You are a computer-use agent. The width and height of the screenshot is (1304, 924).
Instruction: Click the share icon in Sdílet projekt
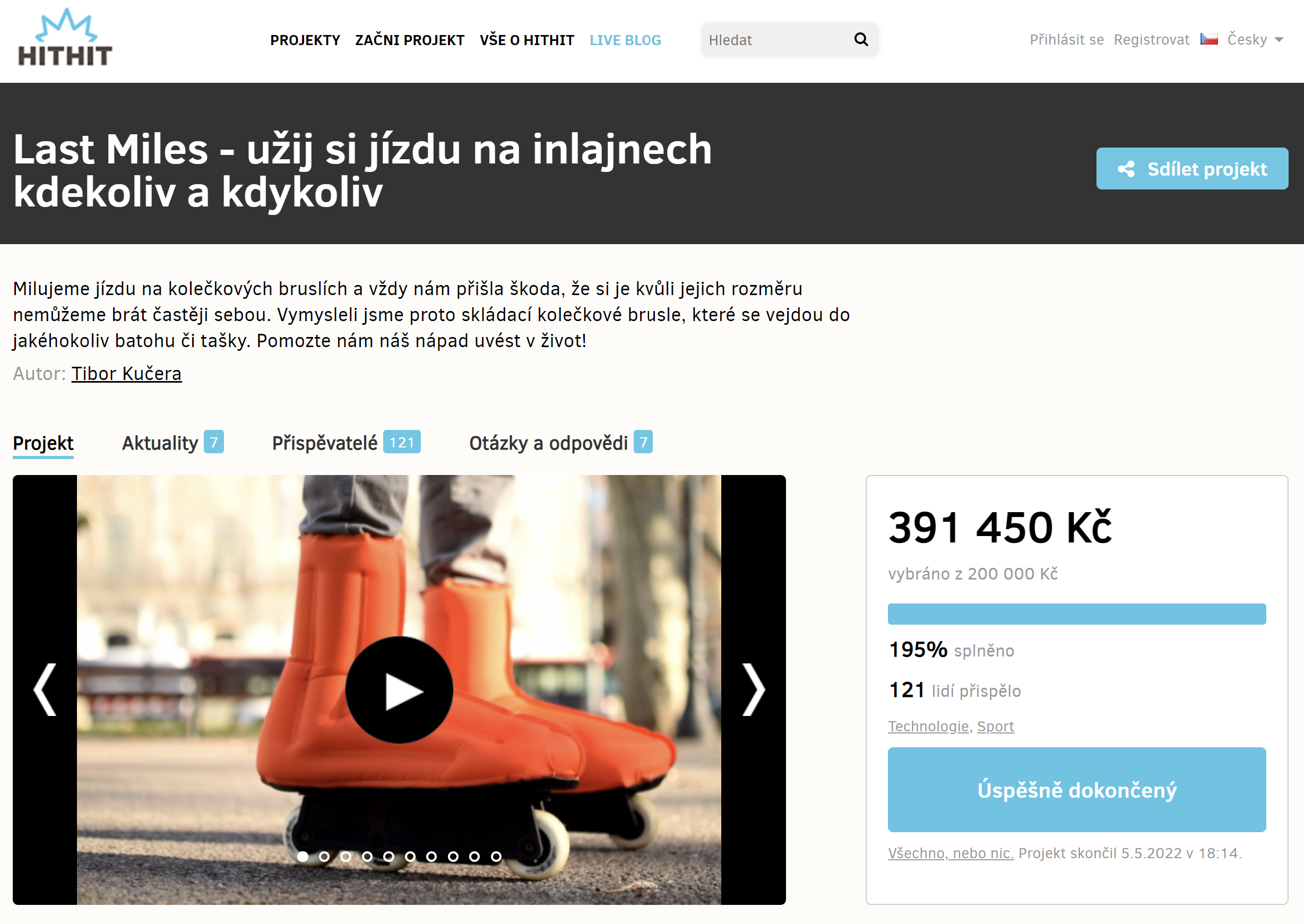pyautogui.click(x=1126, y=169)
